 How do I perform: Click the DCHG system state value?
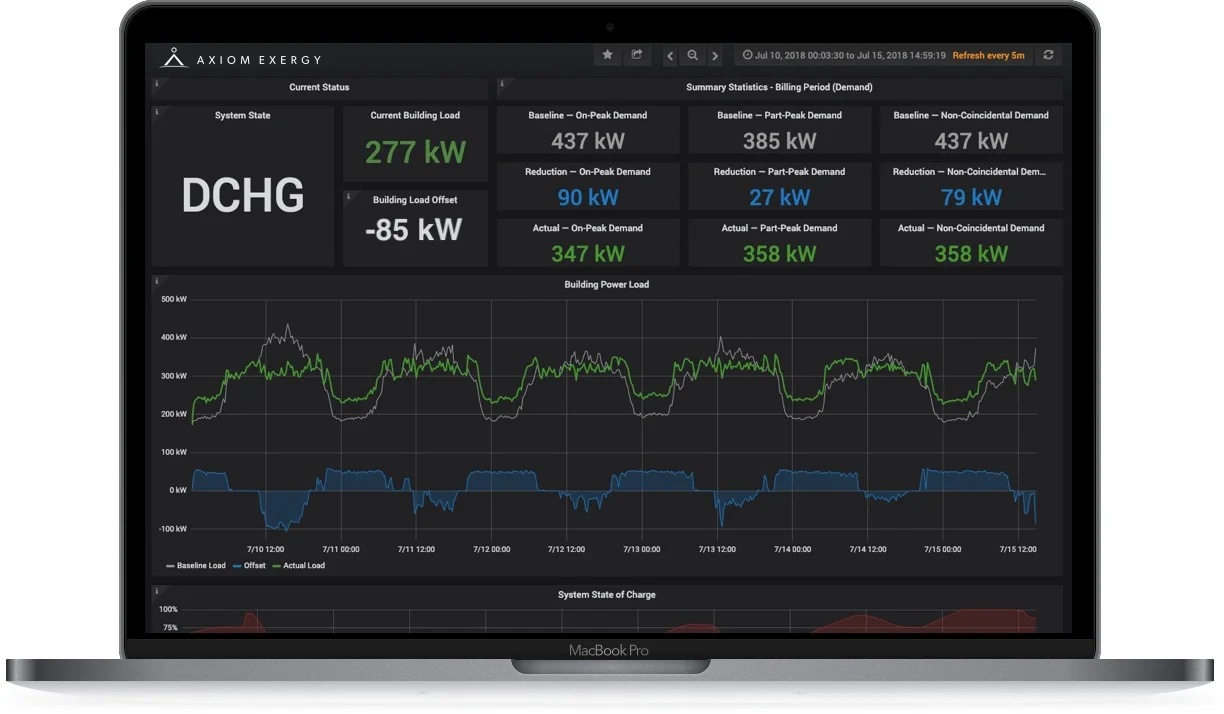(243, 195)
